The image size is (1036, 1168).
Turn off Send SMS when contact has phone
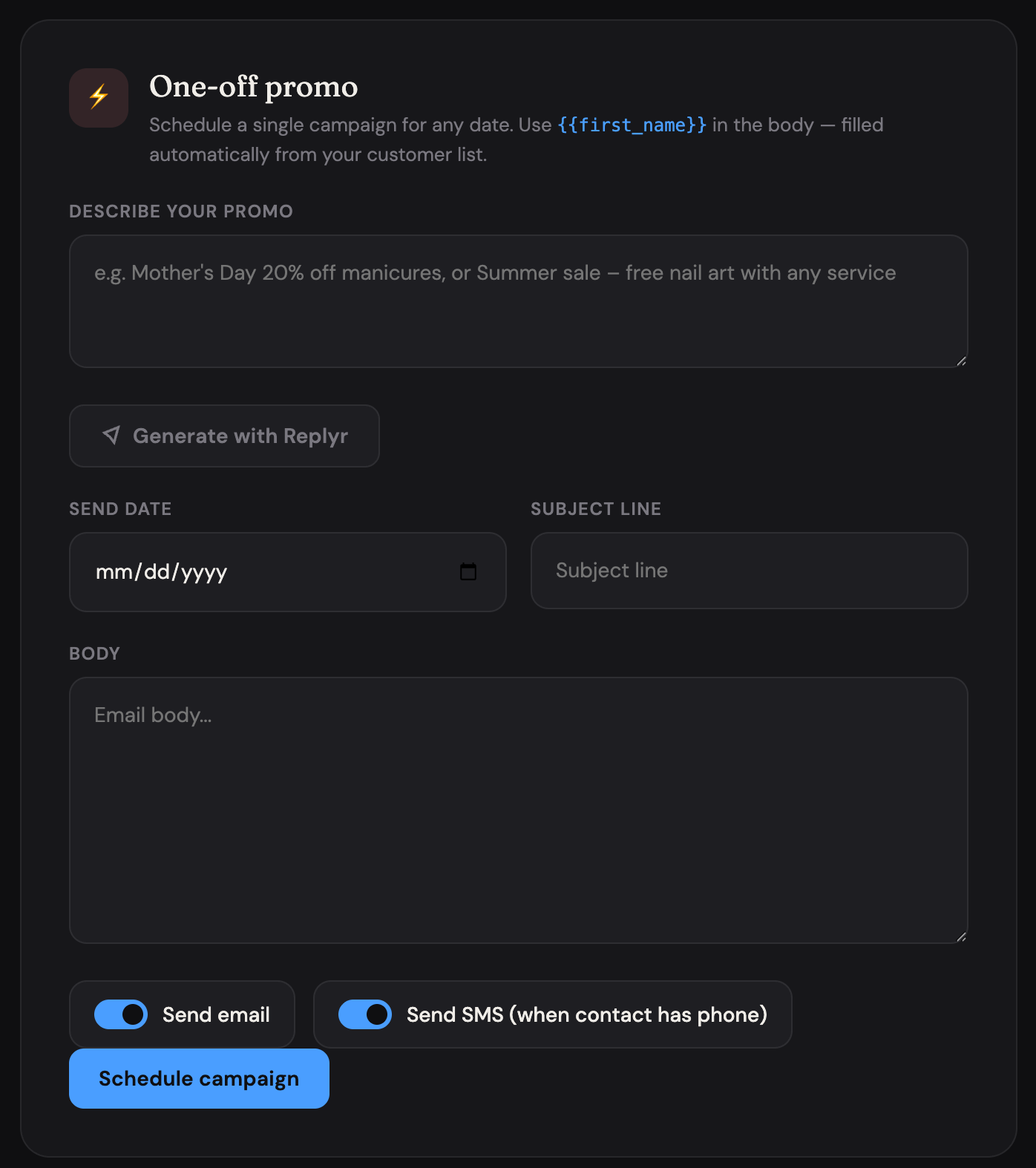tap(365, 1014)
